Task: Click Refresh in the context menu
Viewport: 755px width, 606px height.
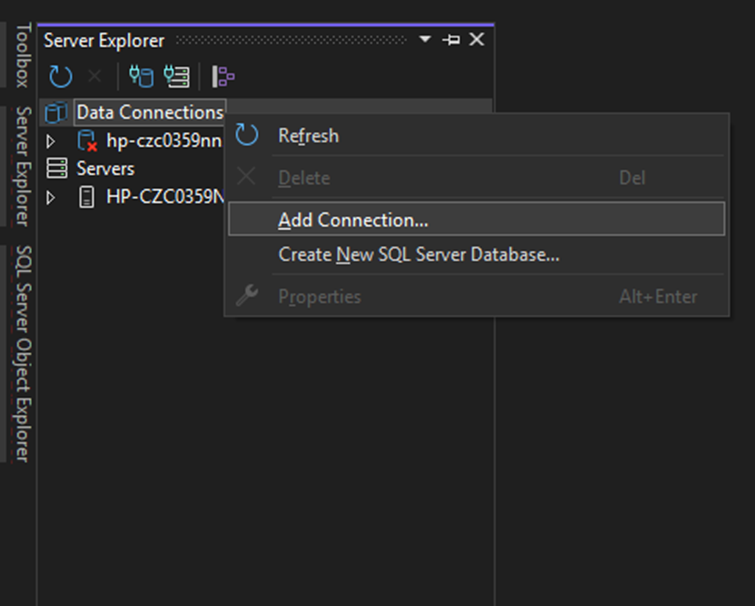Action: click(x=308, y=136)
